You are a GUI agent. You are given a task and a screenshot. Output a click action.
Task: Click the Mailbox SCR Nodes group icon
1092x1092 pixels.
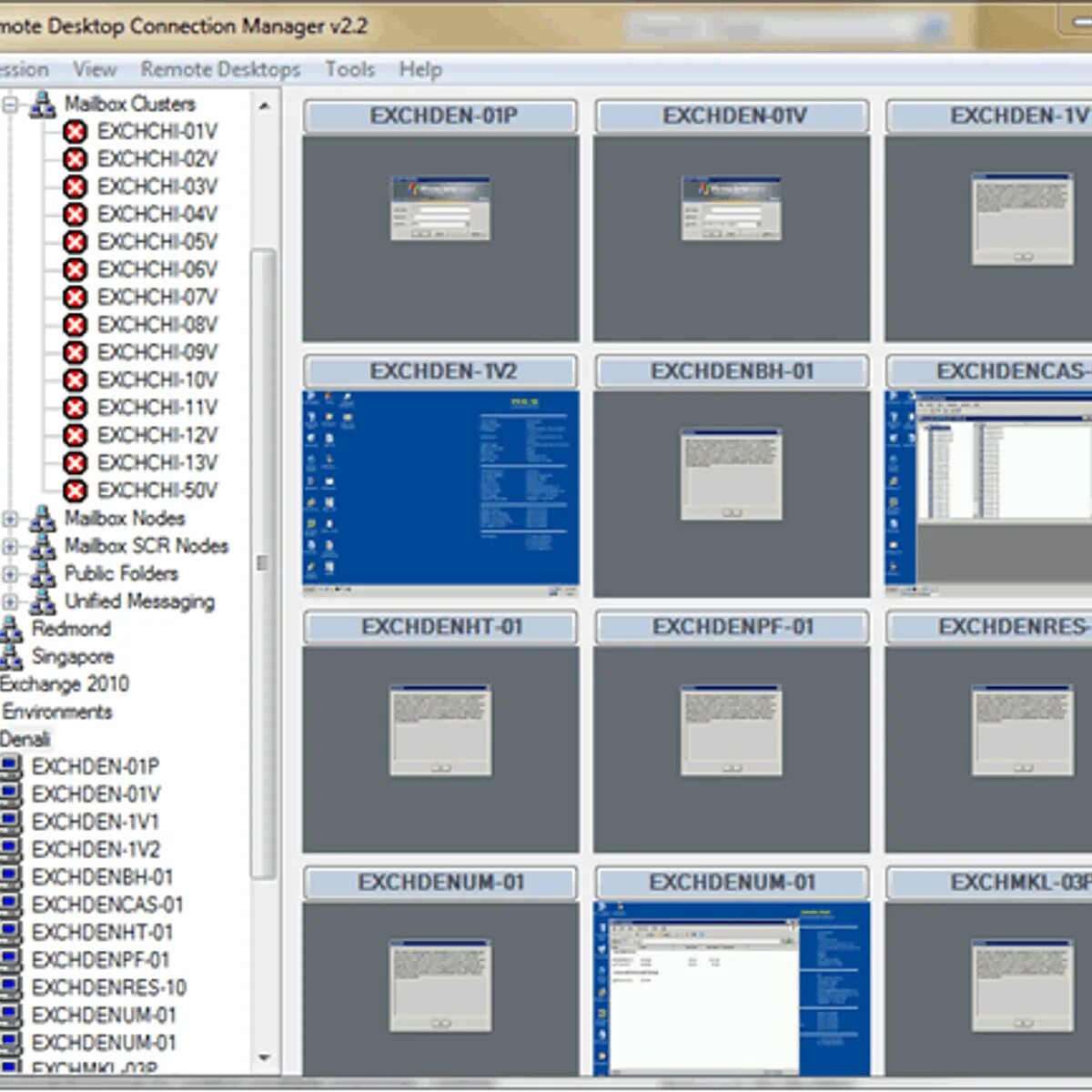tap(43, 546)
